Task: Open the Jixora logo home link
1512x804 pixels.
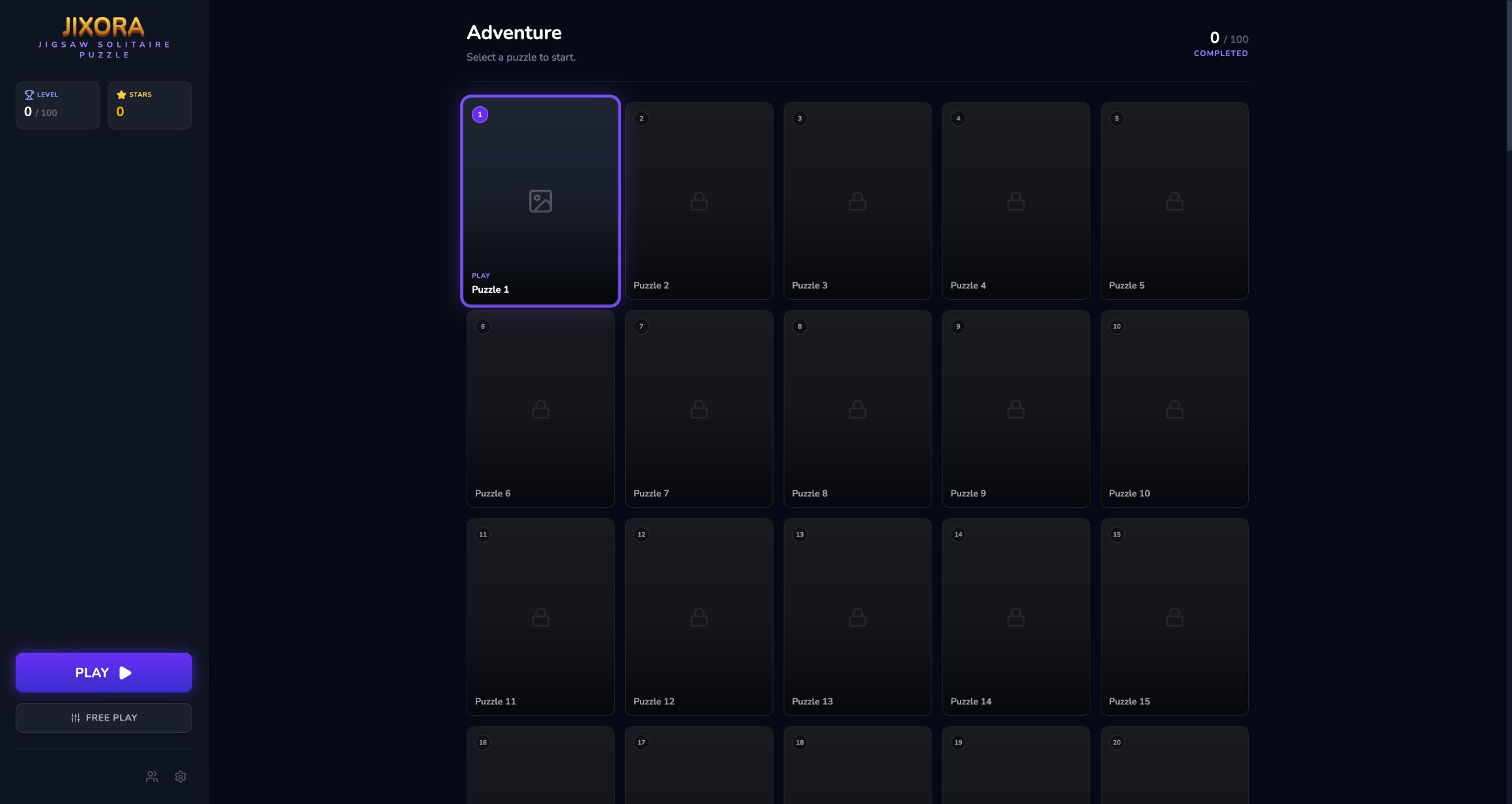Action: [104, 37]
